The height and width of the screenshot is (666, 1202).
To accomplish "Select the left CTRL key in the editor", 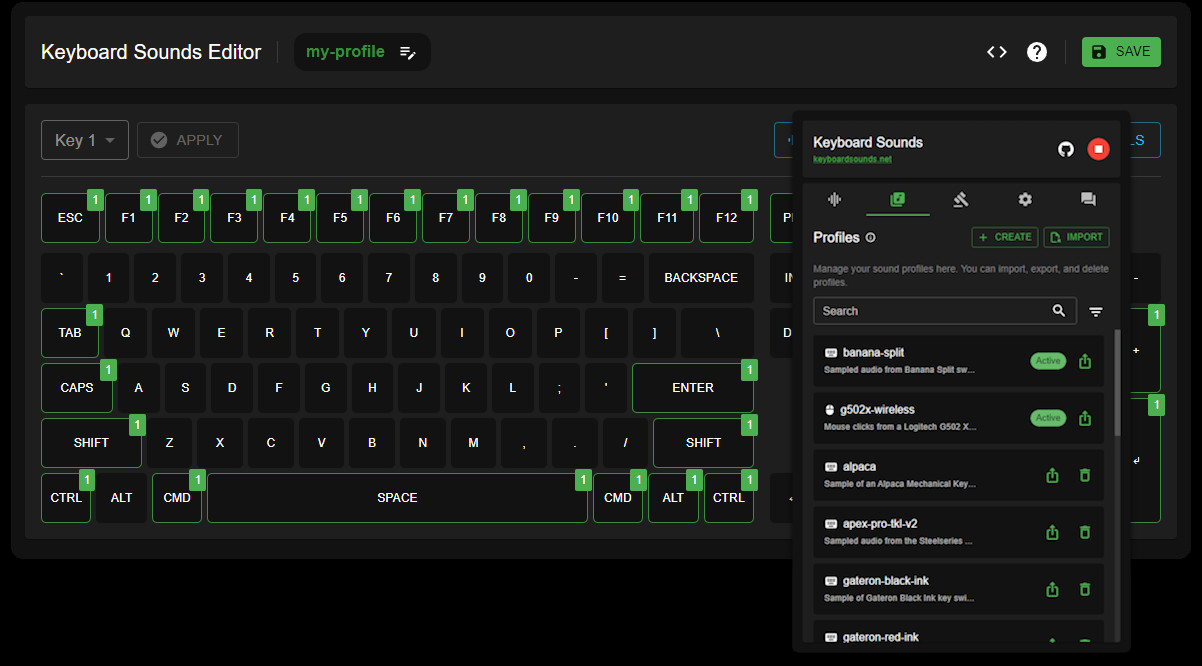I will pyautogui.click(x=66, y=498).
